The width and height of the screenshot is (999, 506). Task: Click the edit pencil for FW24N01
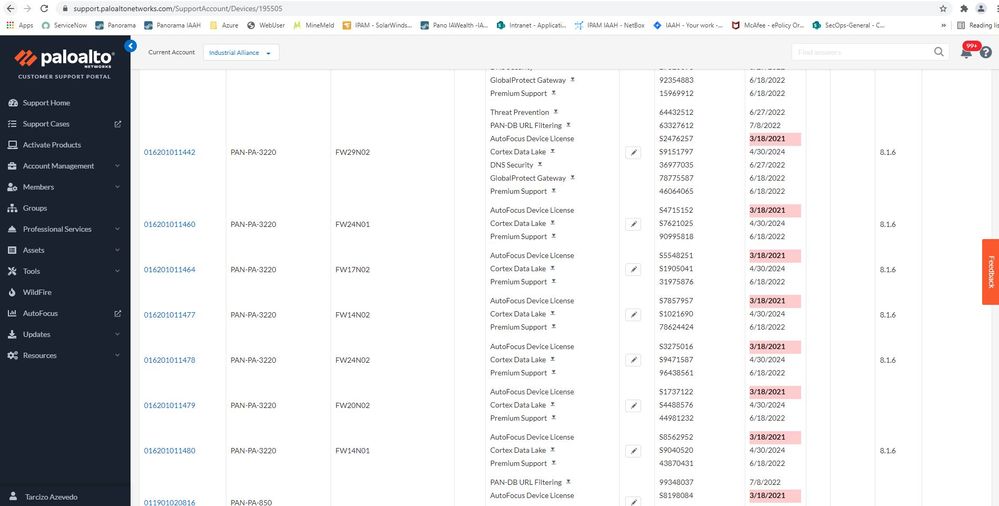pyautogui.click(x=633, y=224)
